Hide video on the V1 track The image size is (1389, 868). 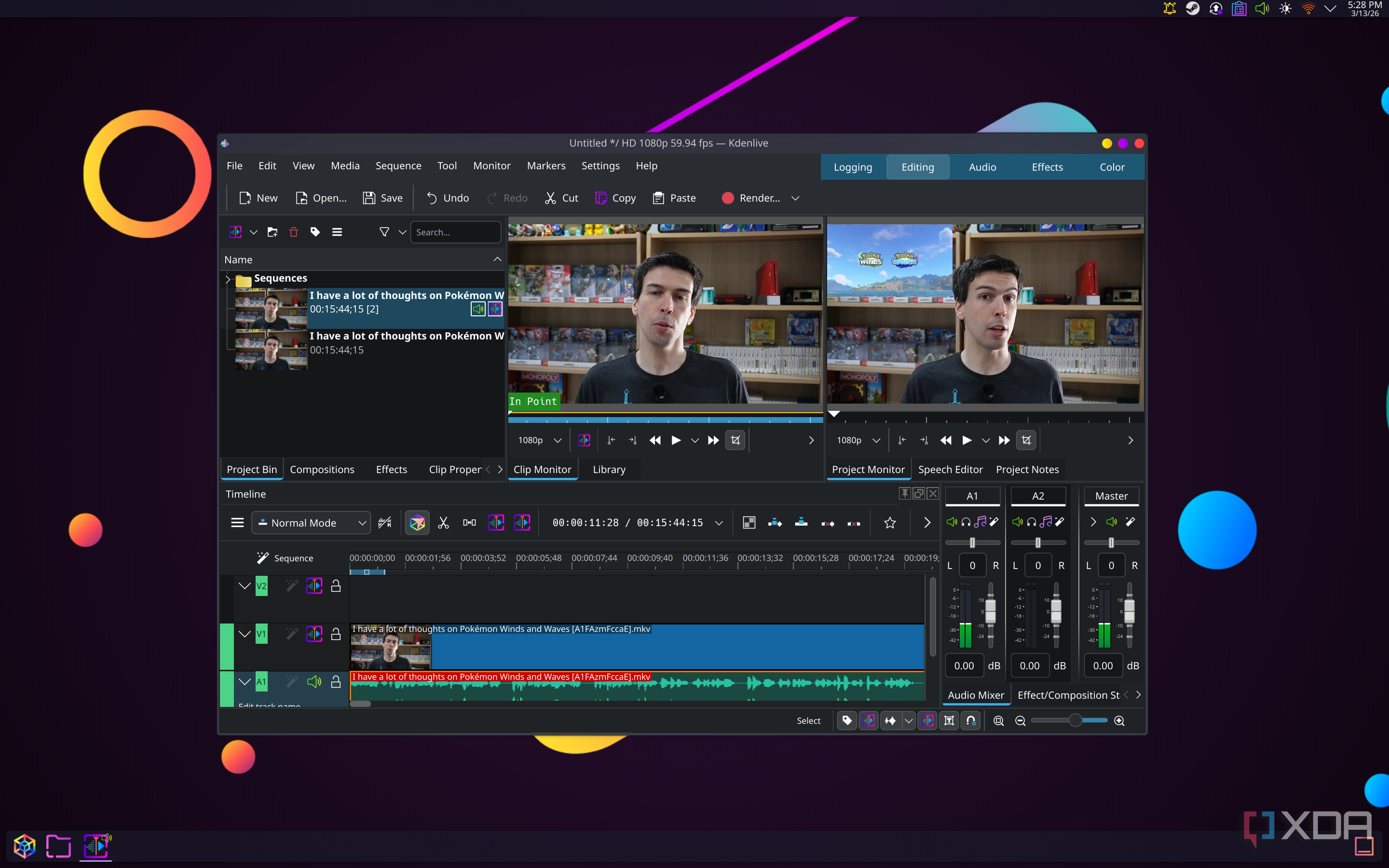coord(314,634)
